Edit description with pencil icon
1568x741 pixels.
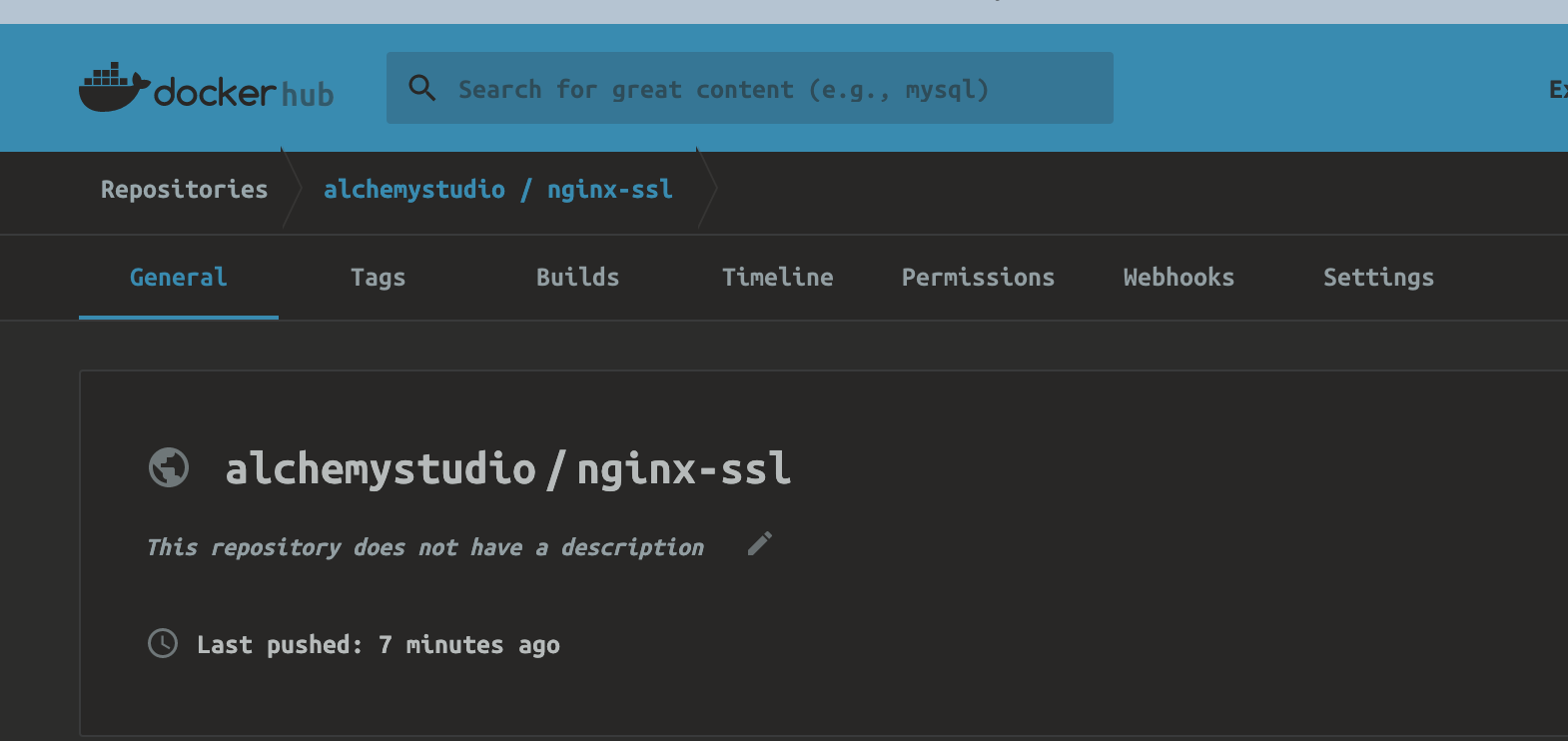pyautogui.click(x=760, y=544)
